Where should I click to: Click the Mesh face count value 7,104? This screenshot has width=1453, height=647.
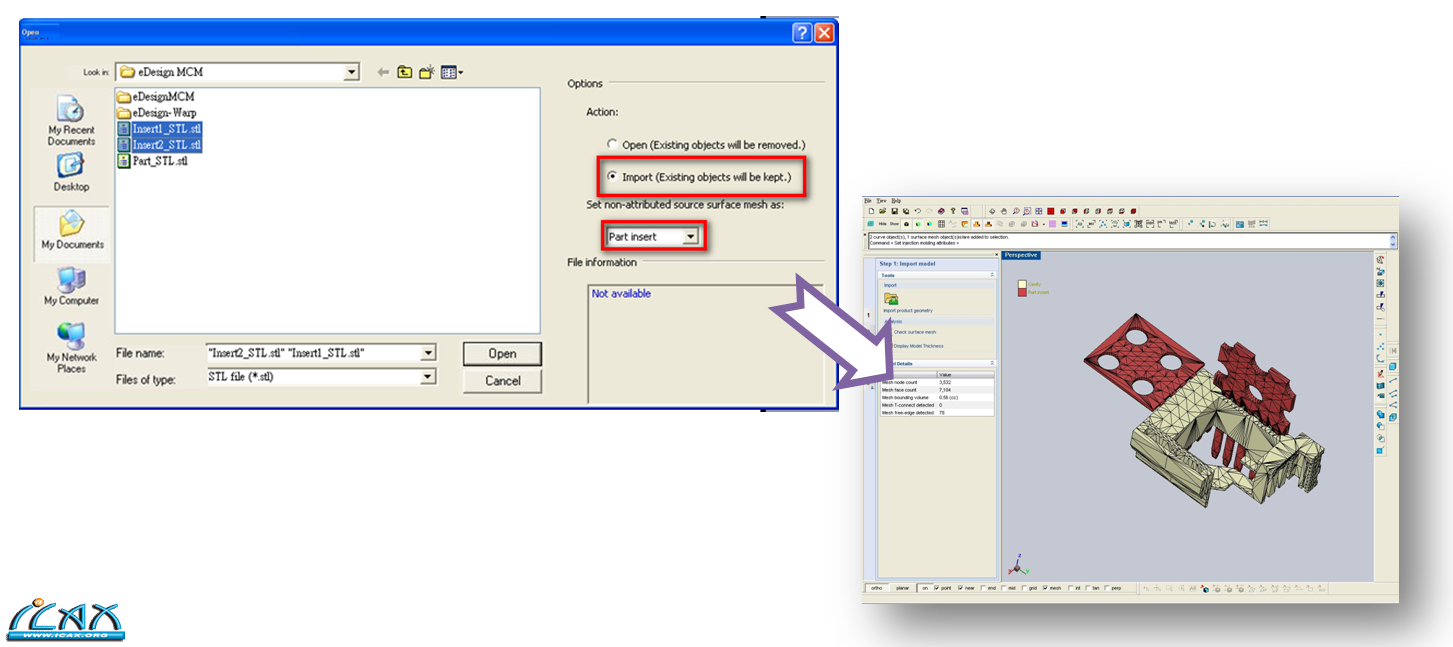click(x=945, y=390)
